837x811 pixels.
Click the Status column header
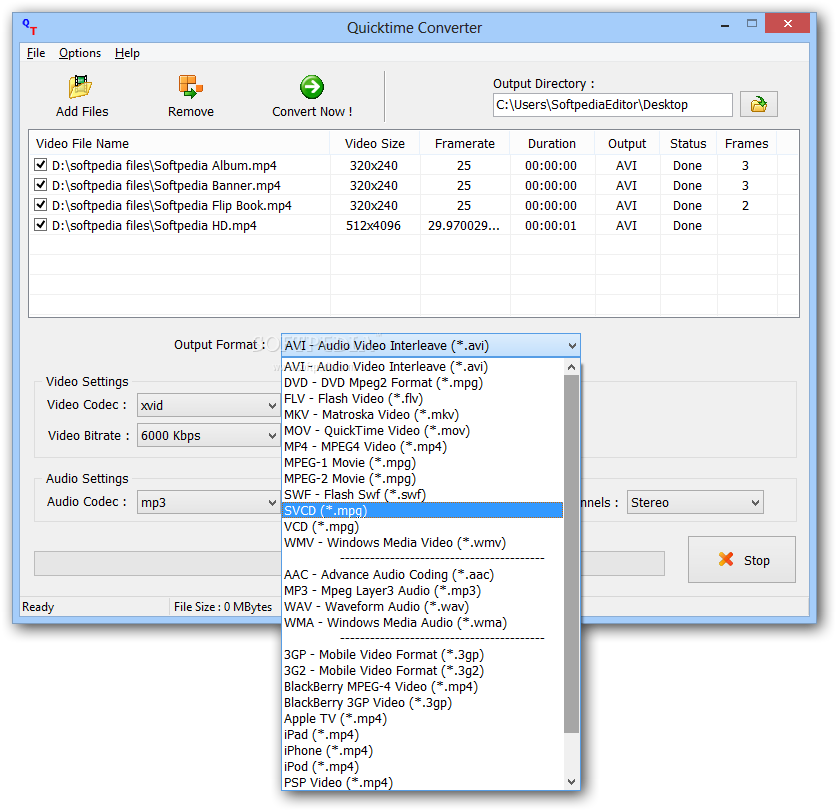point(688,144)
